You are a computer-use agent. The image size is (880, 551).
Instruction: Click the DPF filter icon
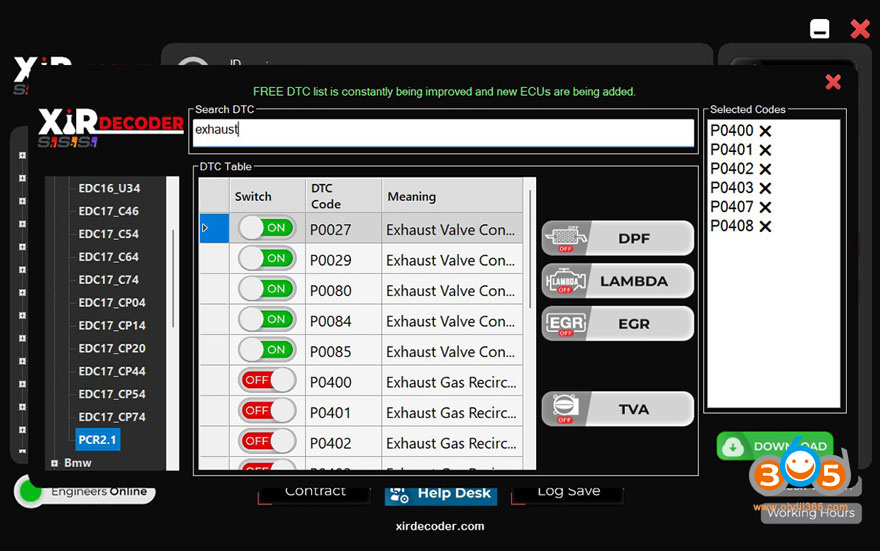pos(566,238)
